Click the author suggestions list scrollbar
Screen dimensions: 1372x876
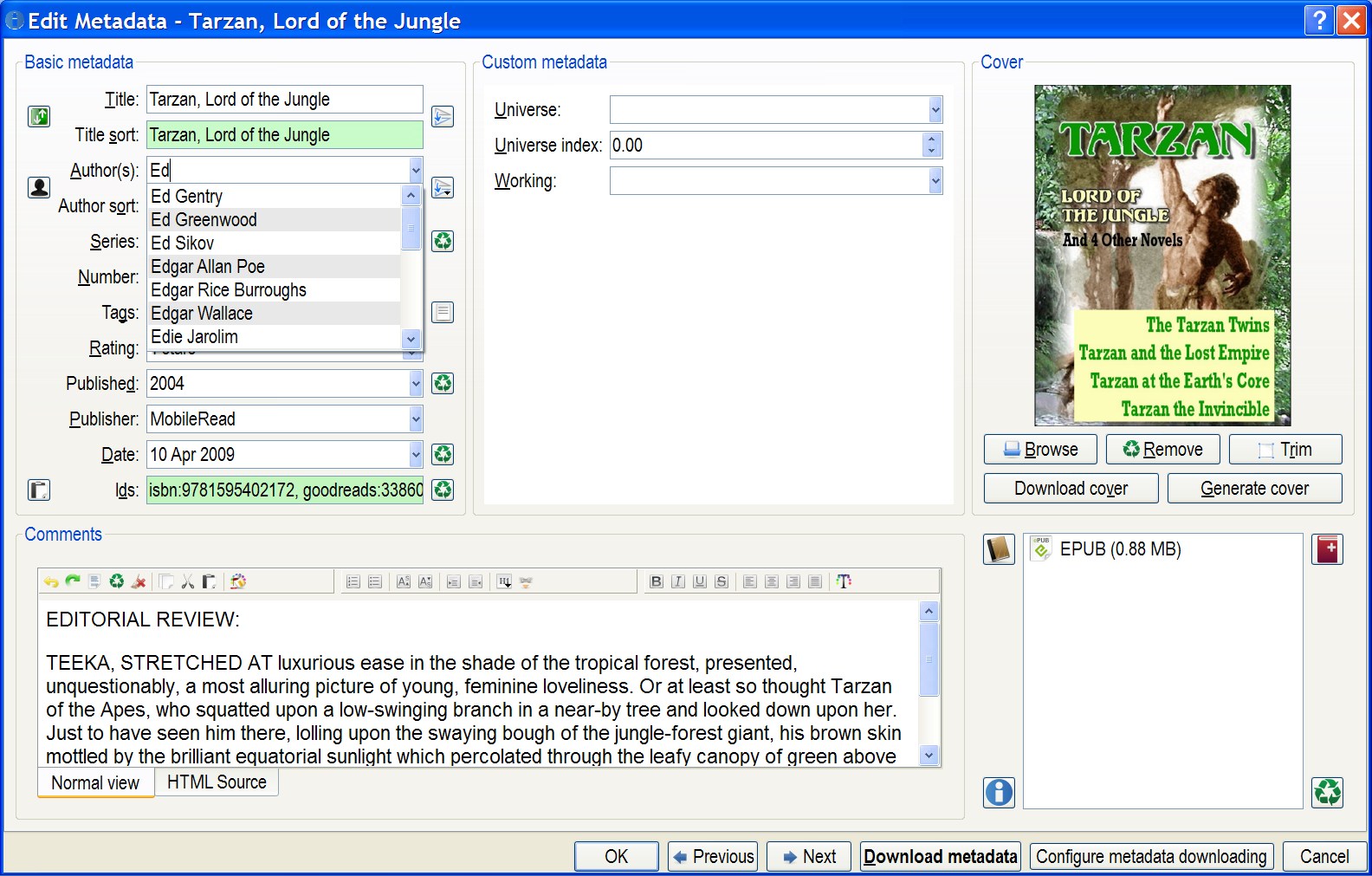(x=411, y=266)
